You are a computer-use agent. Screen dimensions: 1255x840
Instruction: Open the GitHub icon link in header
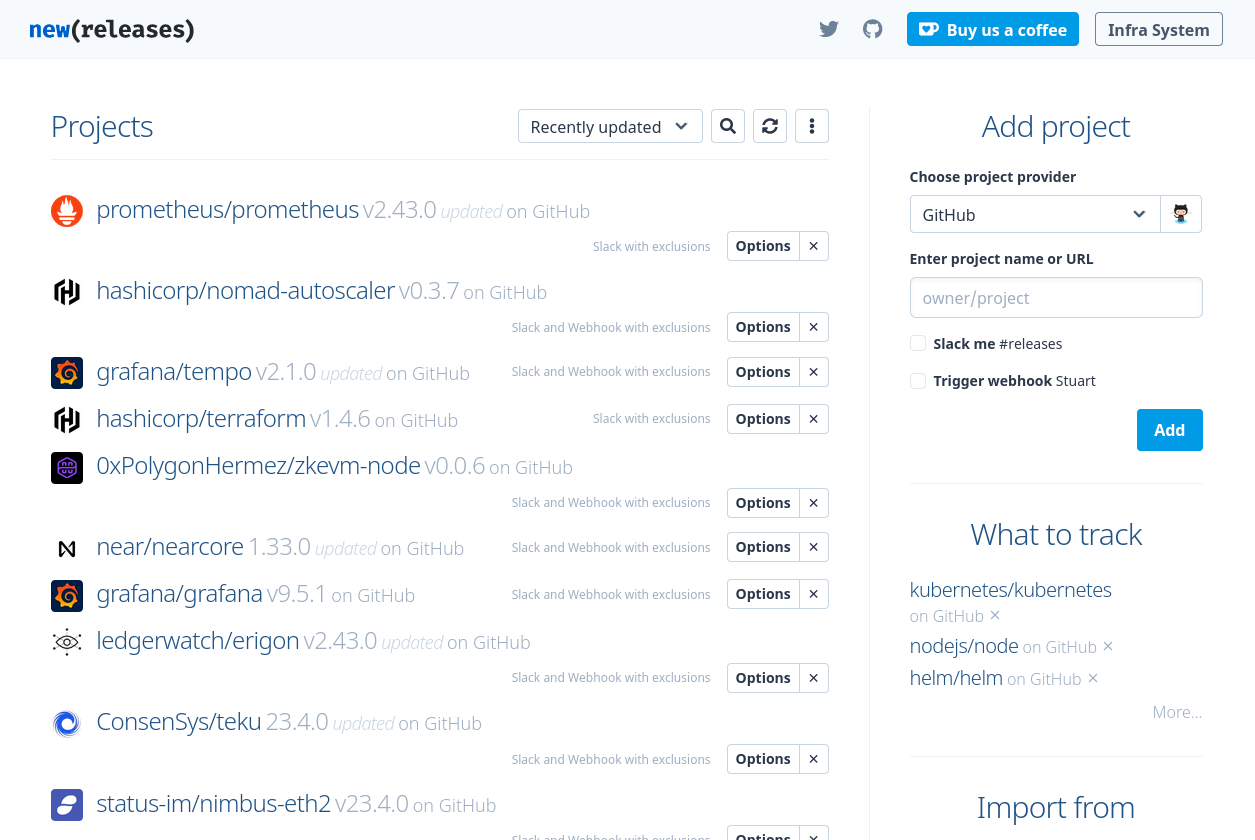(873, 29)
